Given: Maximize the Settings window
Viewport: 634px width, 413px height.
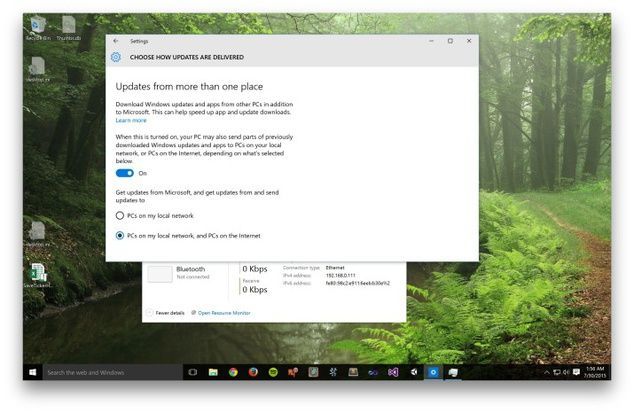Looking at the screenshot, I should click(450, 41).
